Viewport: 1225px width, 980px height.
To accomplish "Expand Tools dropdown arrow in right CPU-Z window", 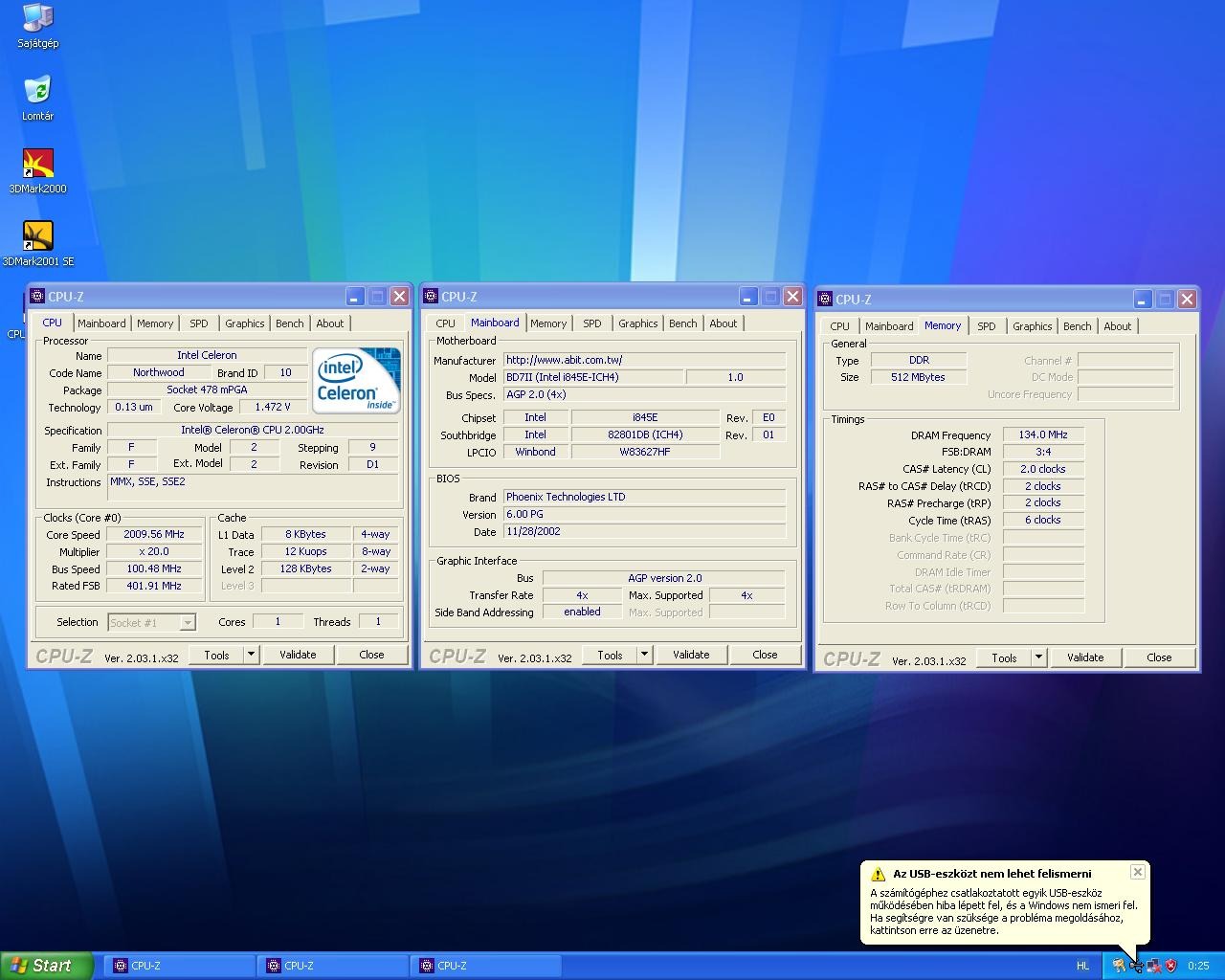I will pos(1038,657).
